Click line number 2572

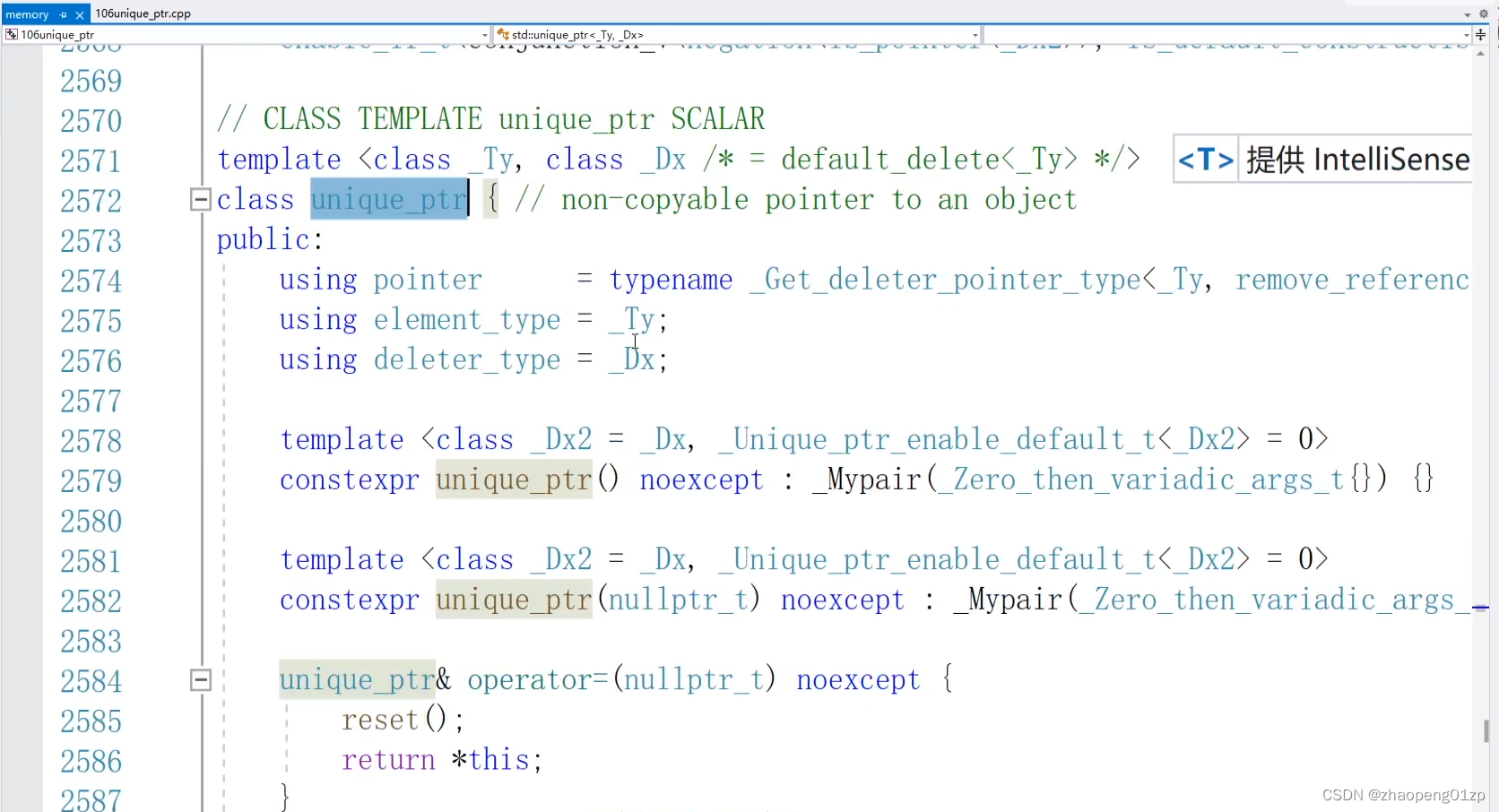point(91,201)
